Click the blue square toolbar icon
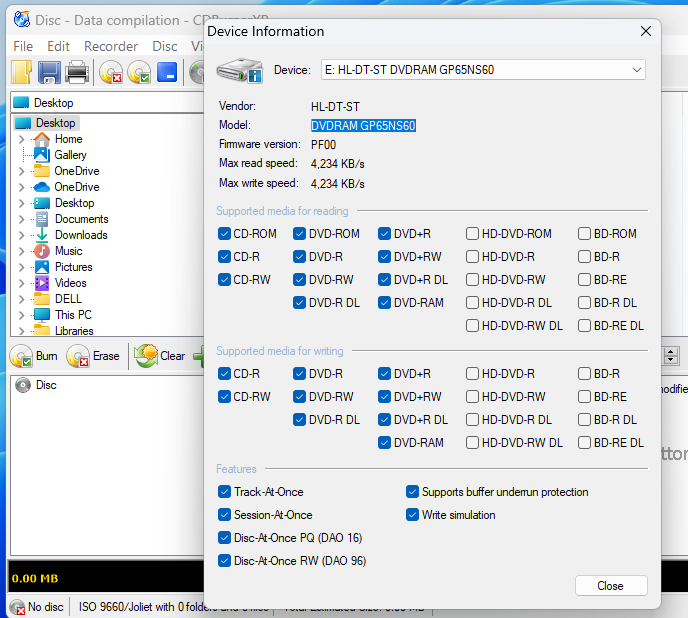Screen dimensions: 688x618 [x=167, y=72]
